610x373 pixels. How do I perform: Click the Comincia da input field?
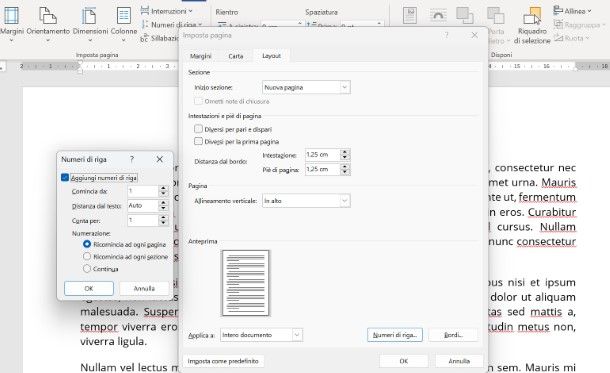(143, 191)
